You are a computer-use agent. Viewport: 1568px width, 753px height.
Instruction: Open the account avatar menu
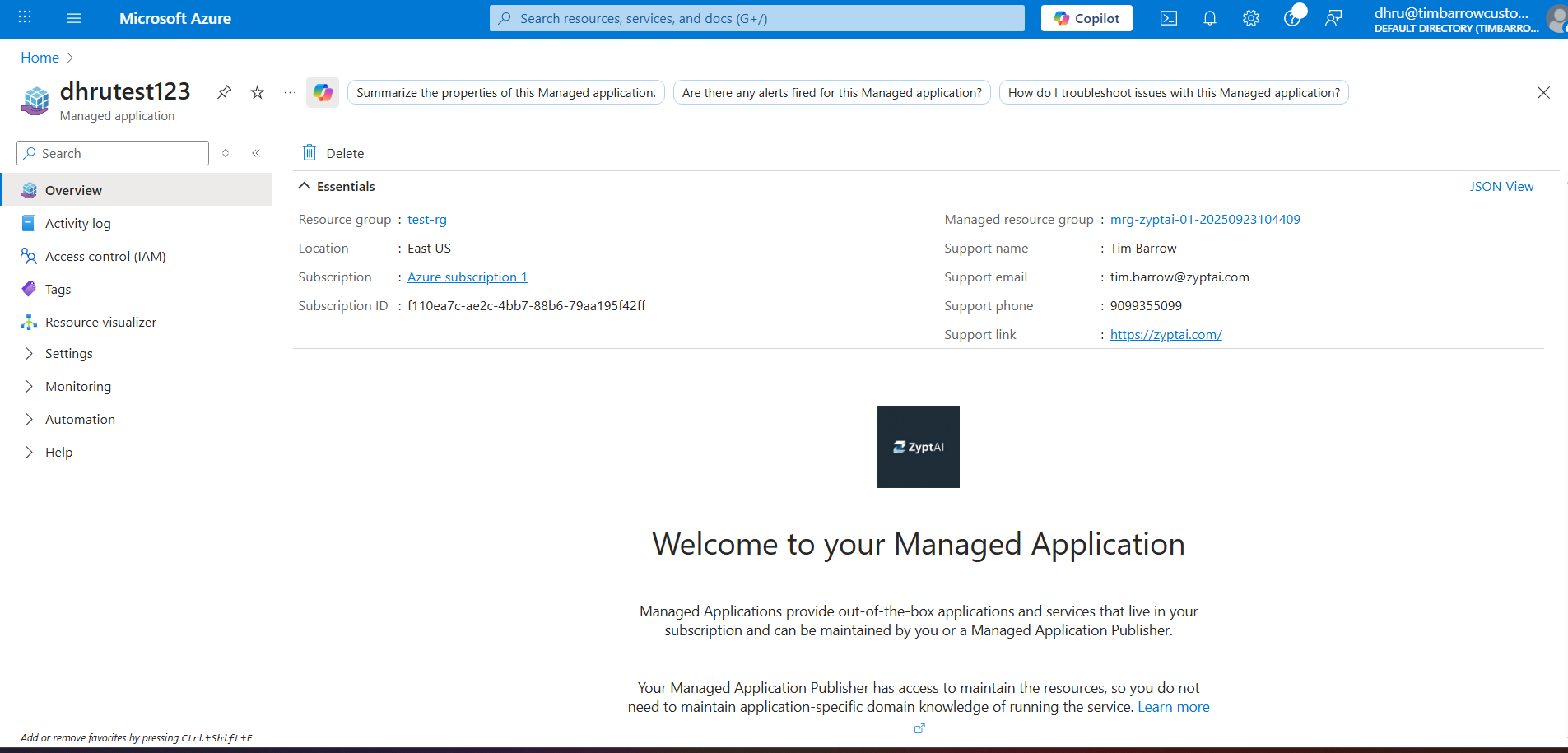1557,18
